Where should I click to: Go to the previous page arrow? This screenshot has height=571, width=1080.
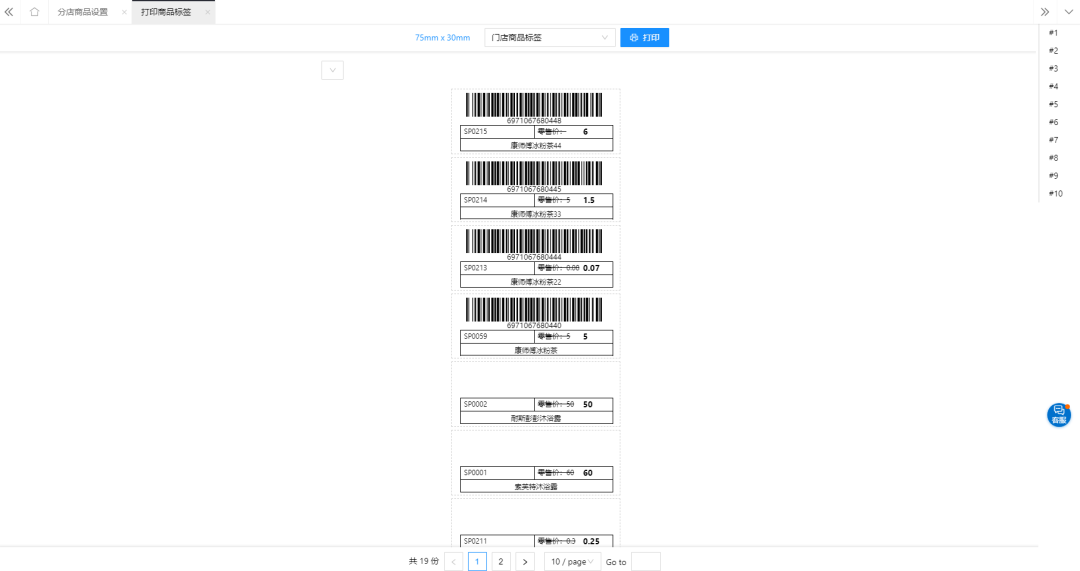[x=454, y=562]
